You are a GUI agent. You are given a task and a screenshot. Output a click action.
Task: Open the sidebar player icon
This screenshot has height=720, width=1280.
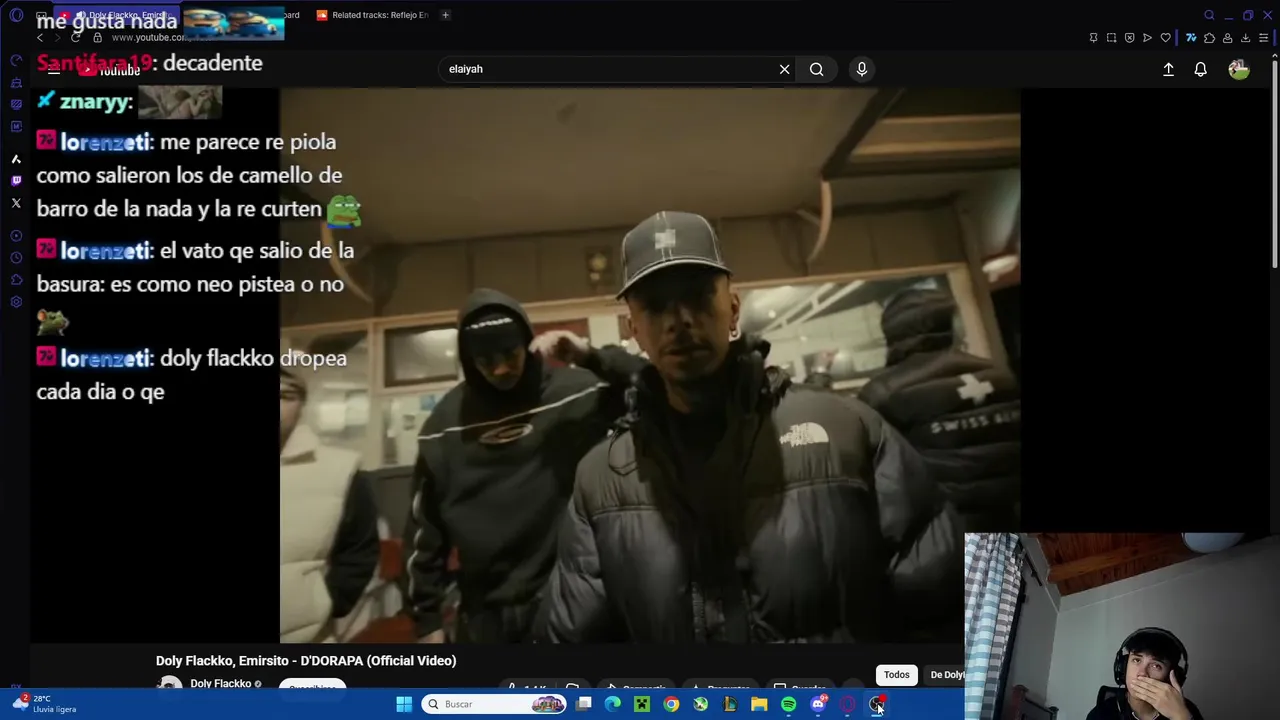click(16, 235)
